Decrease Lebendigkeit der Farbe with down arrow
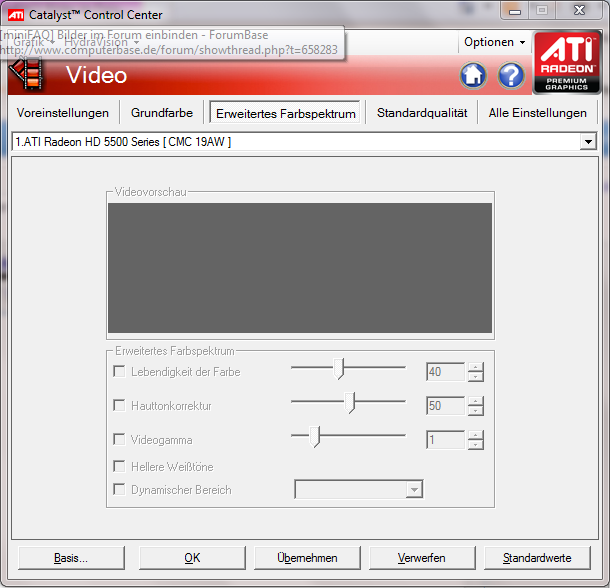 pos(475,377)
